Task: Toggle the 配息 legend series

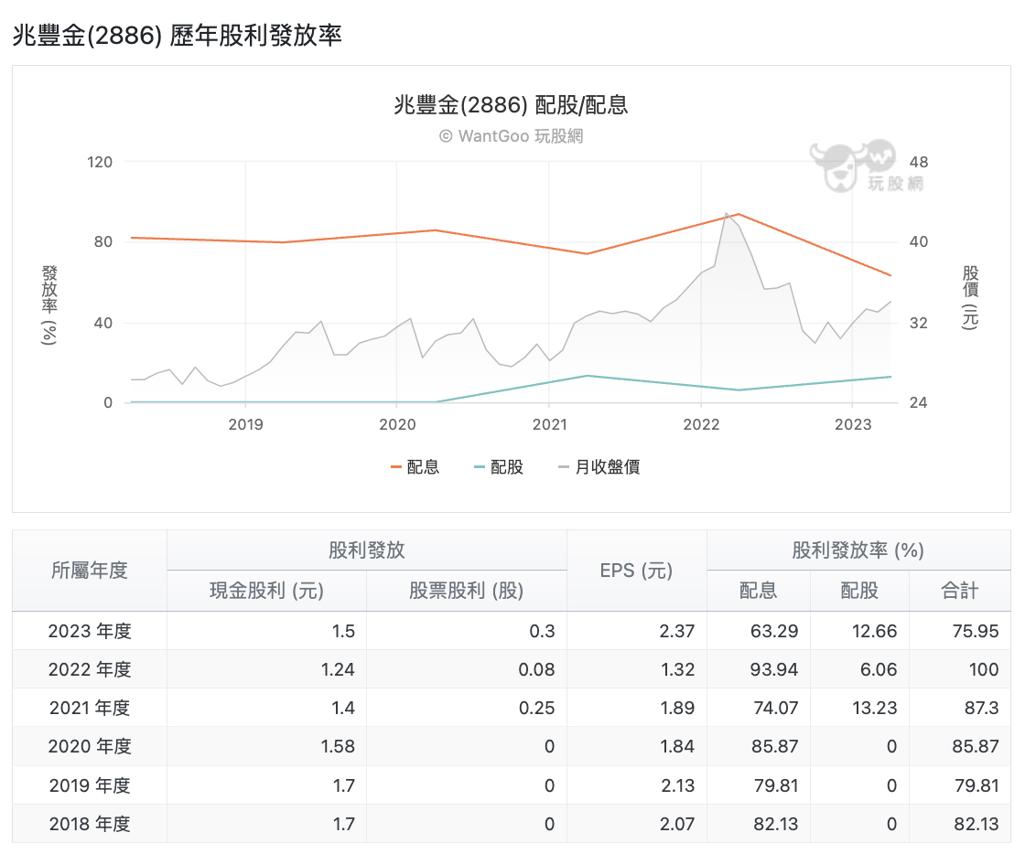Action: click(x=413, y=467)
